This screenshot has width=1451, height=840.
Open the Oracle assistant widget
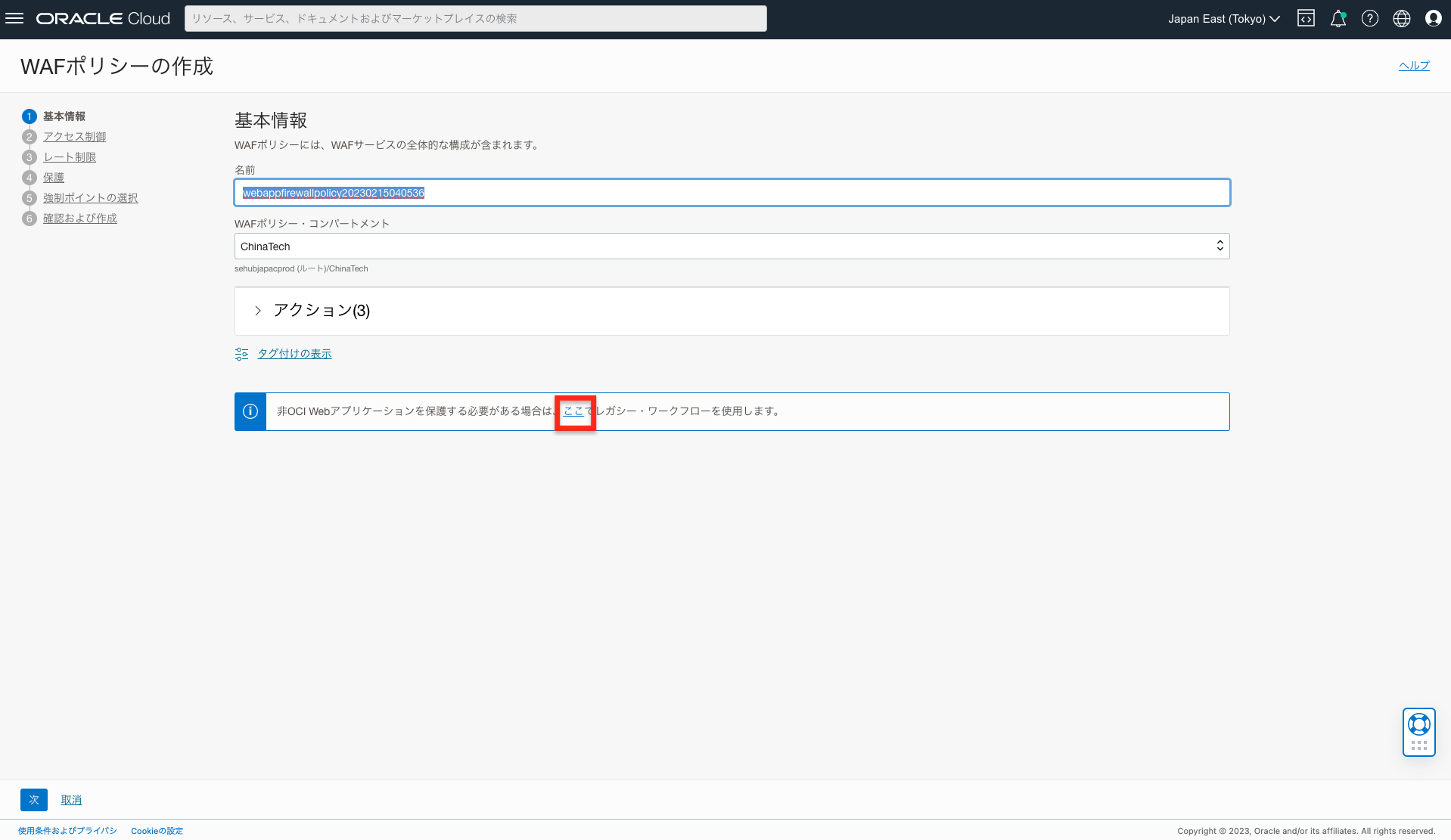(1418, 731)
